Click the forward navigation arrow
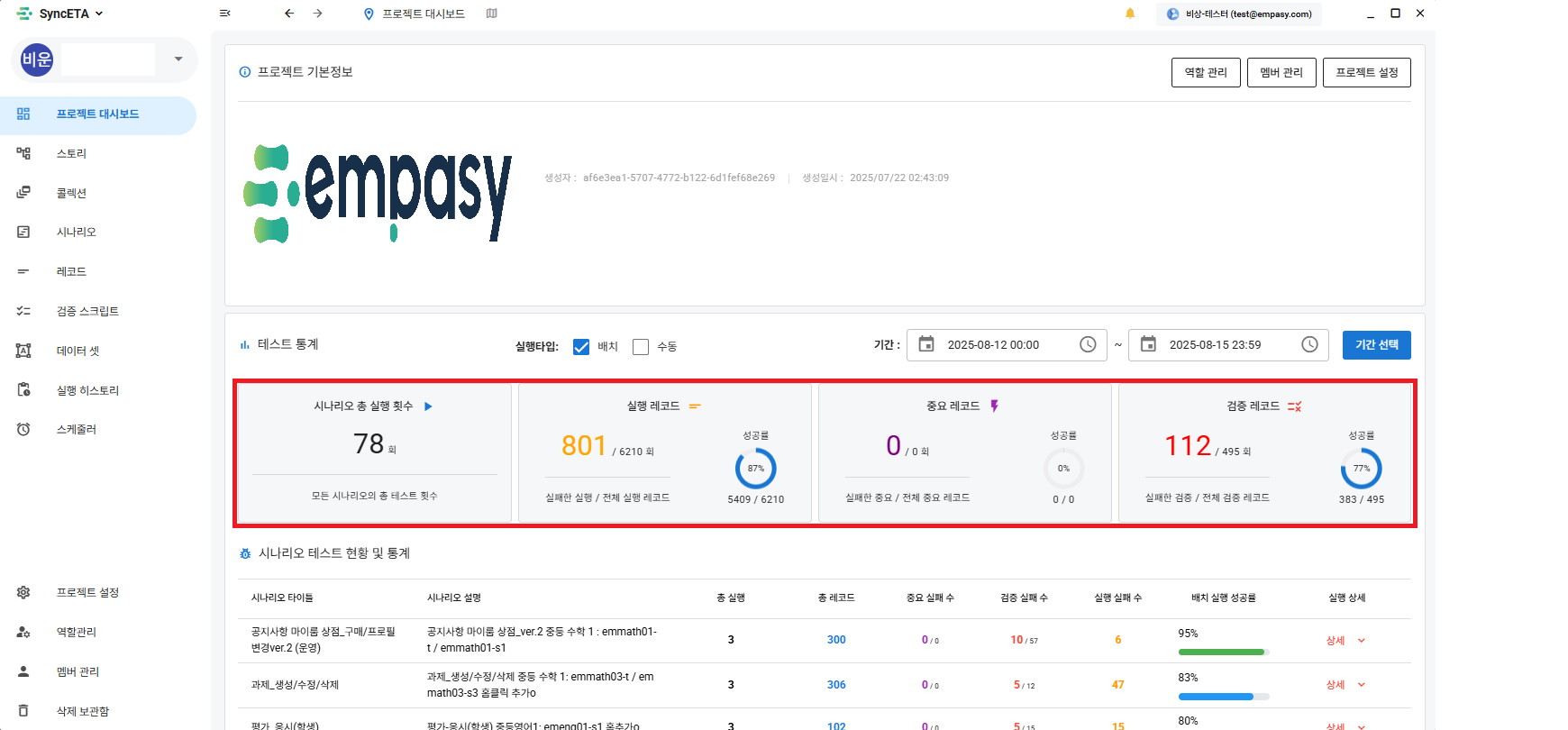 tap(318, 14)
